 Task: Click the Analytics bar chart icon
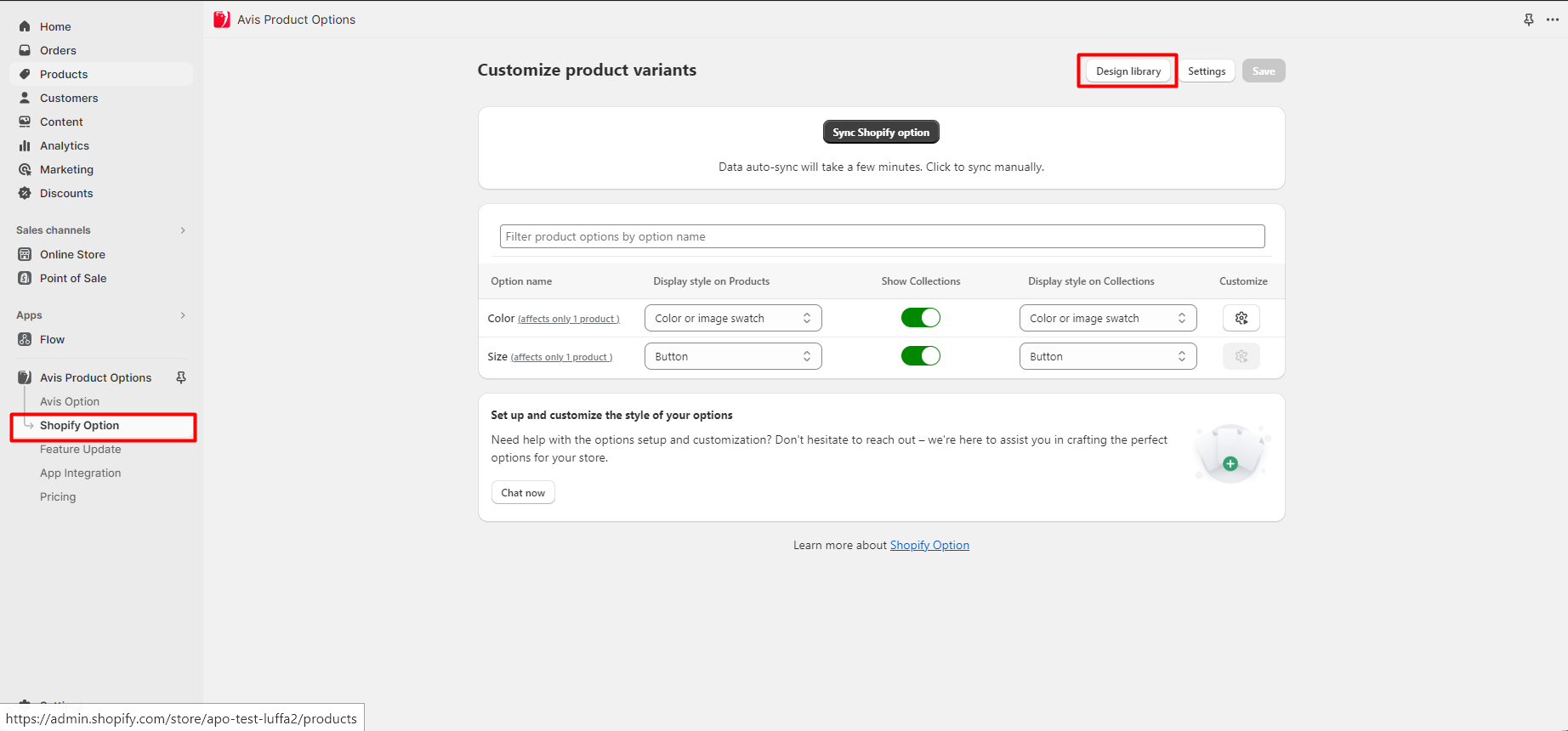(25, 145)
